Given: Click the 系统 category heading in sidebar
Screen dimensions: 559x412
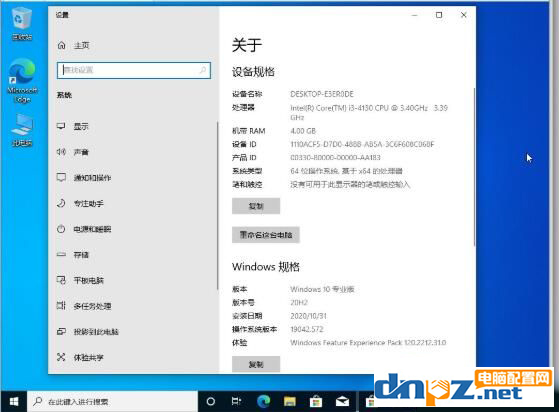Looking at the screenshot, I should click(x=64, y=95).
